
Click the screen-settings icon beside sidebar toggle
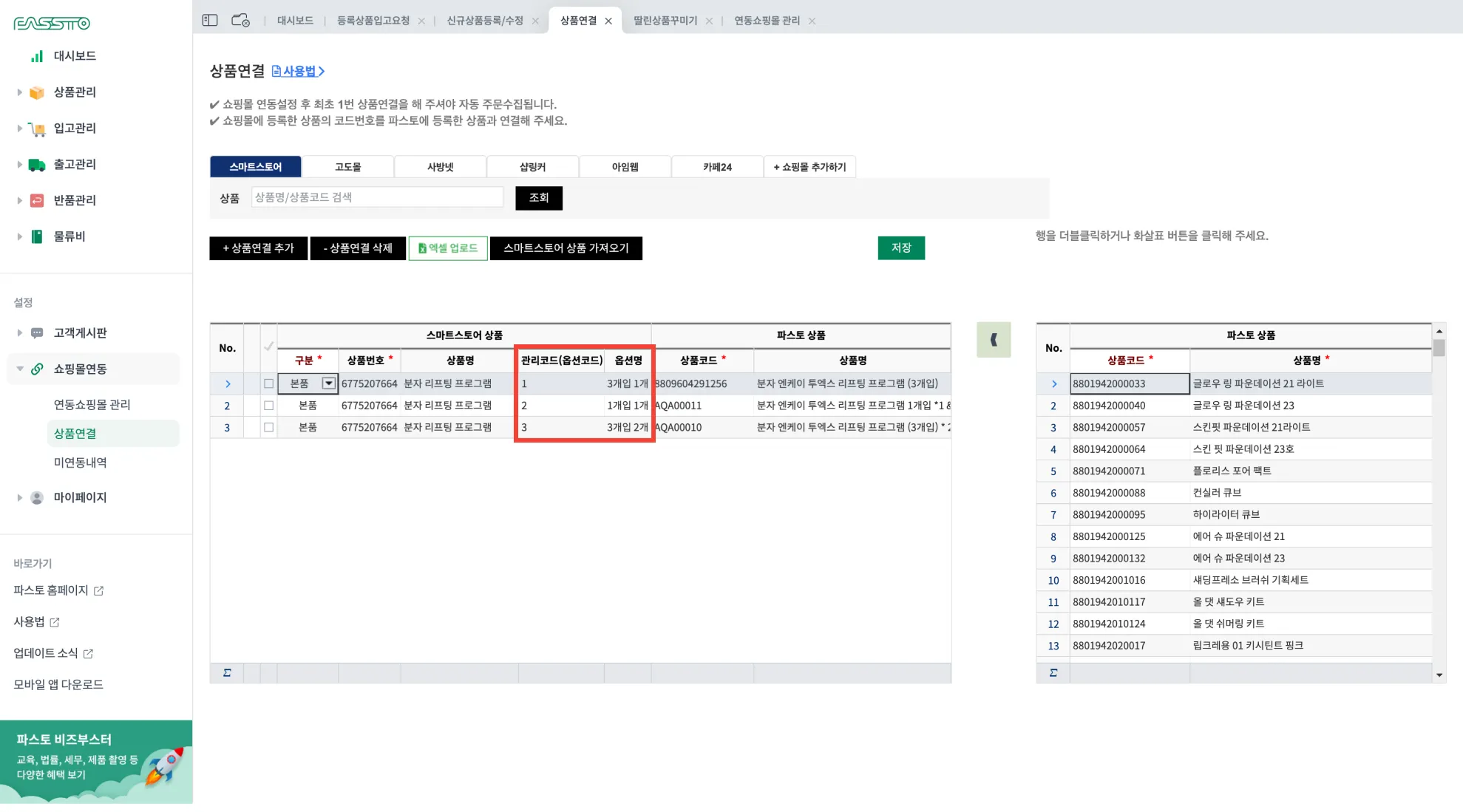[x=240, y=21]
